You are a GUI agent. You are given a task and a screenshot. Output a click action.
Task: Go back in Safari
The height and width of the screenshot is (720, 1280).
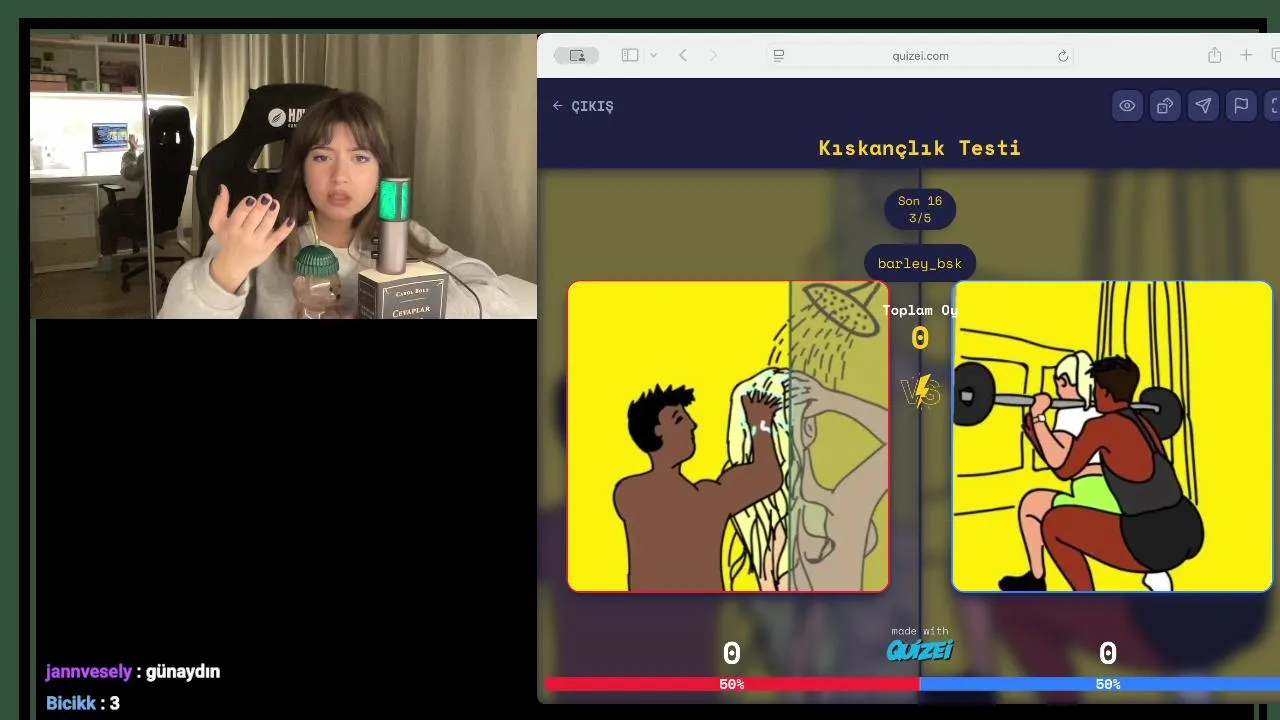pyautogui.click(x=683, y=56)
